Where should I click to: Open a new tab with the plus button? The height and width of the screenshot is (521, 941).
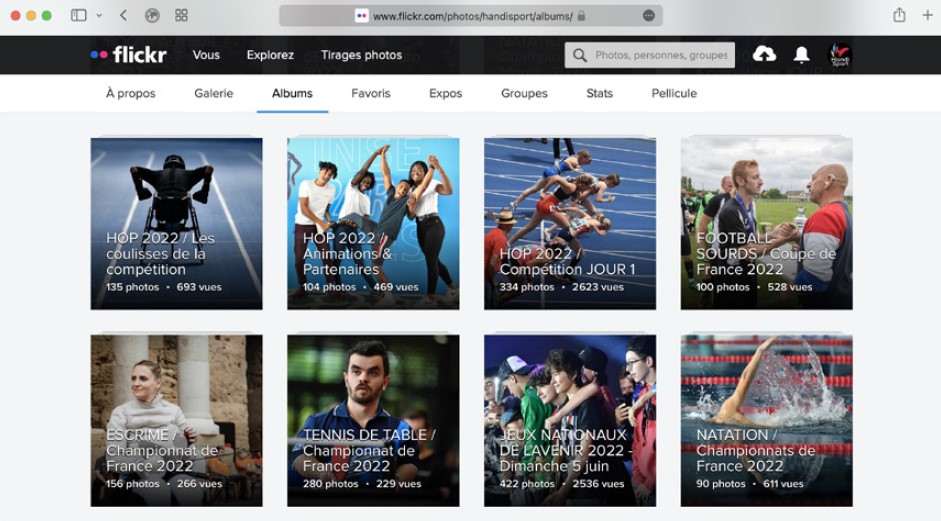927,16
